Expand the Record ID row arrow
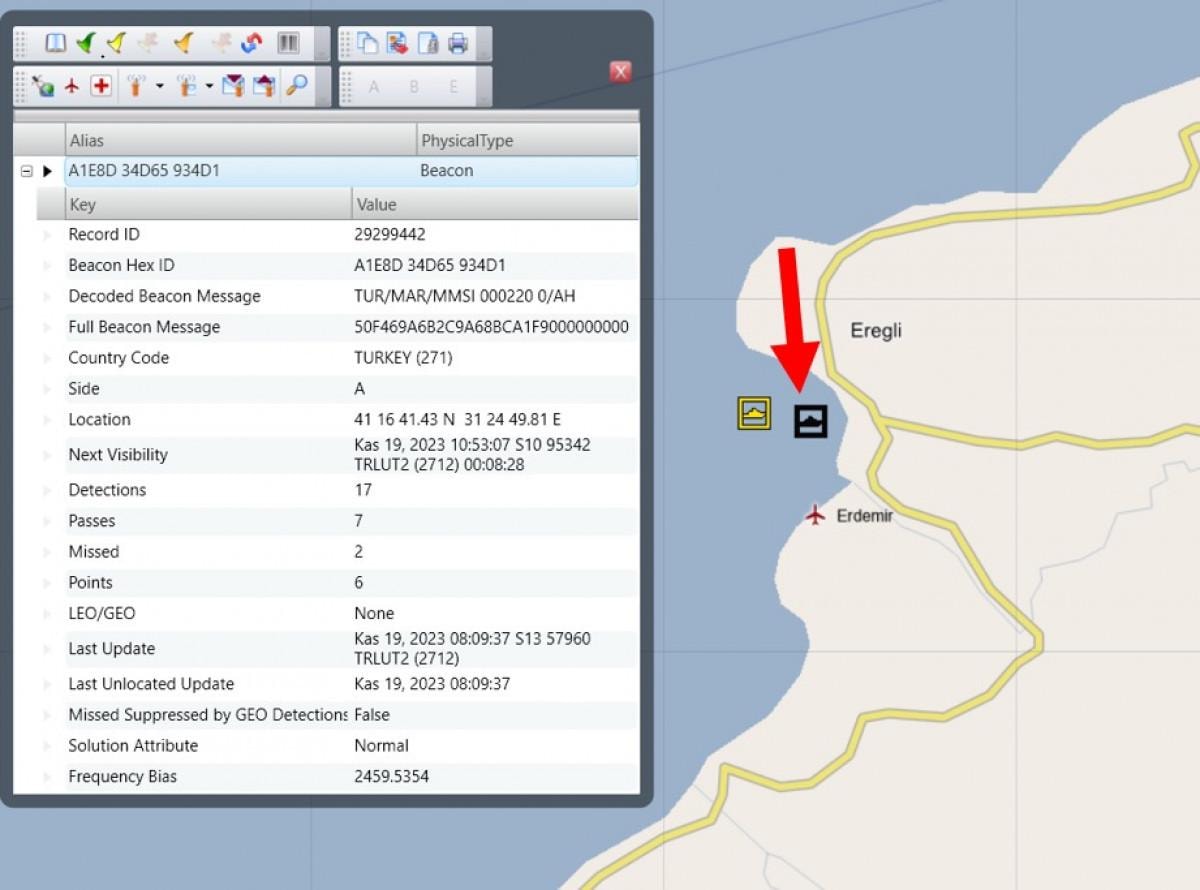 46,235
